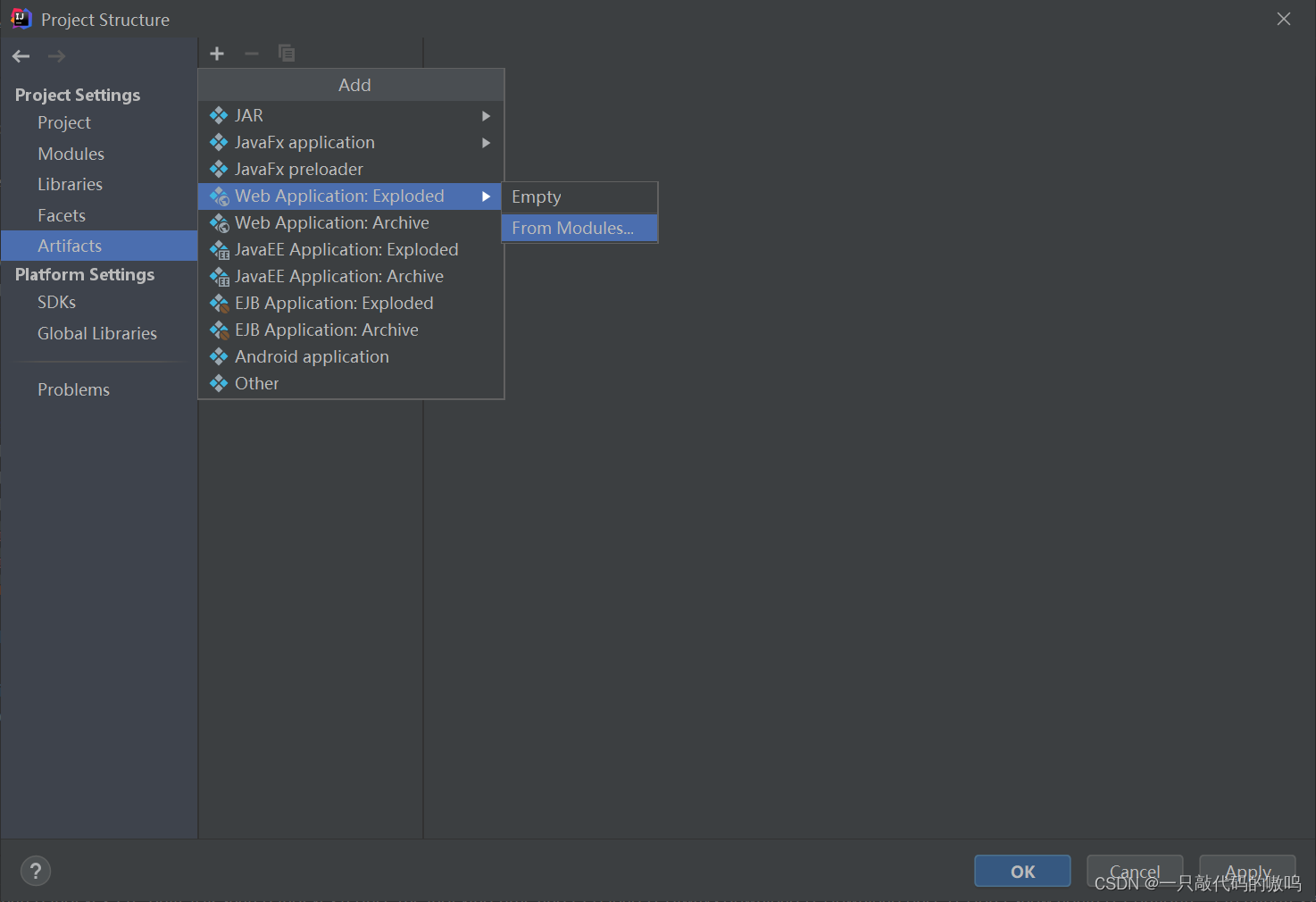Open the SDKs platform settings

[x=99, y=302]
